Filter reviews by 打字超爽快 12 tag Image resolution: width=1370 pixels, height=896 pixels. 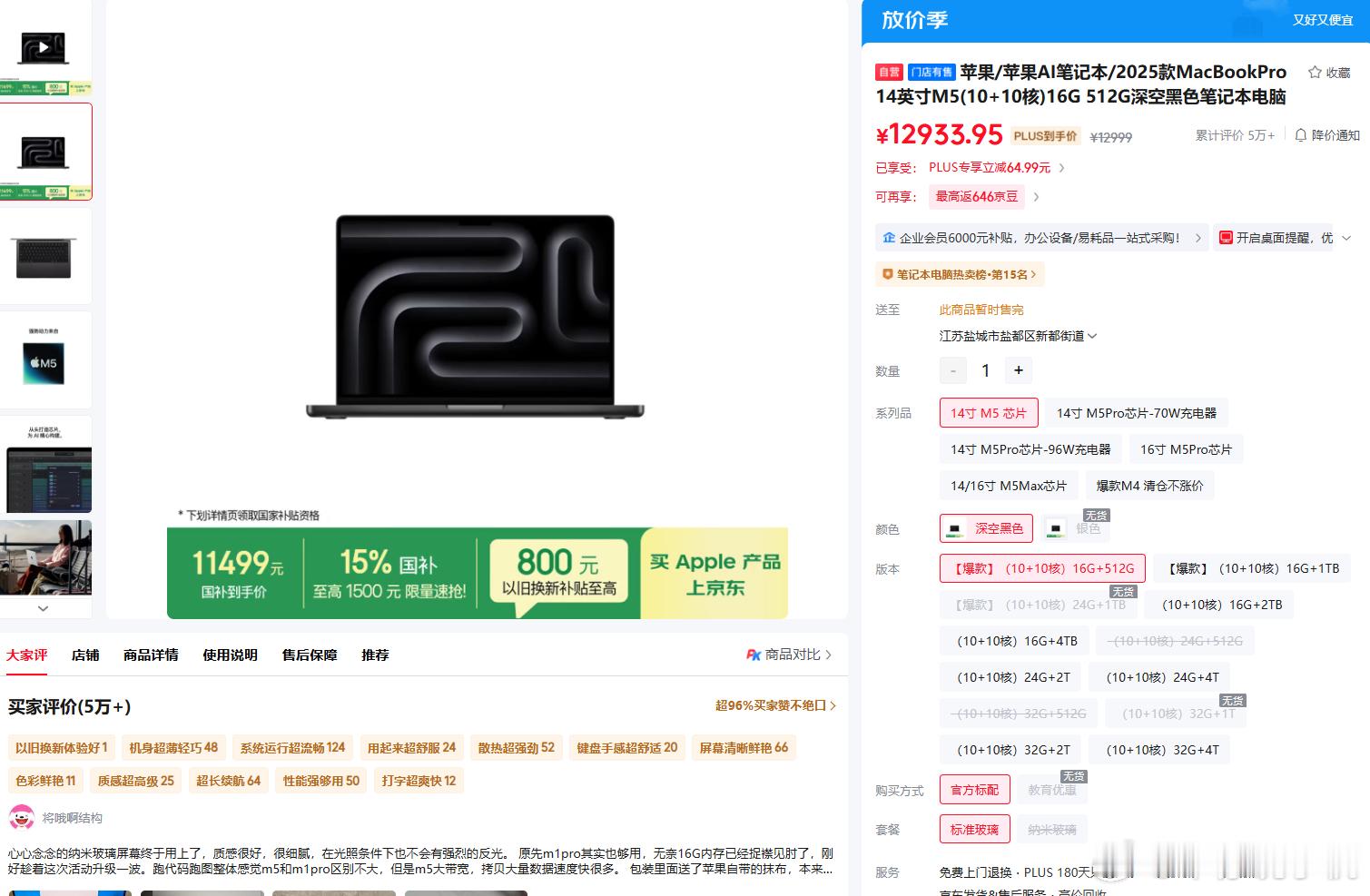[419, 781]
